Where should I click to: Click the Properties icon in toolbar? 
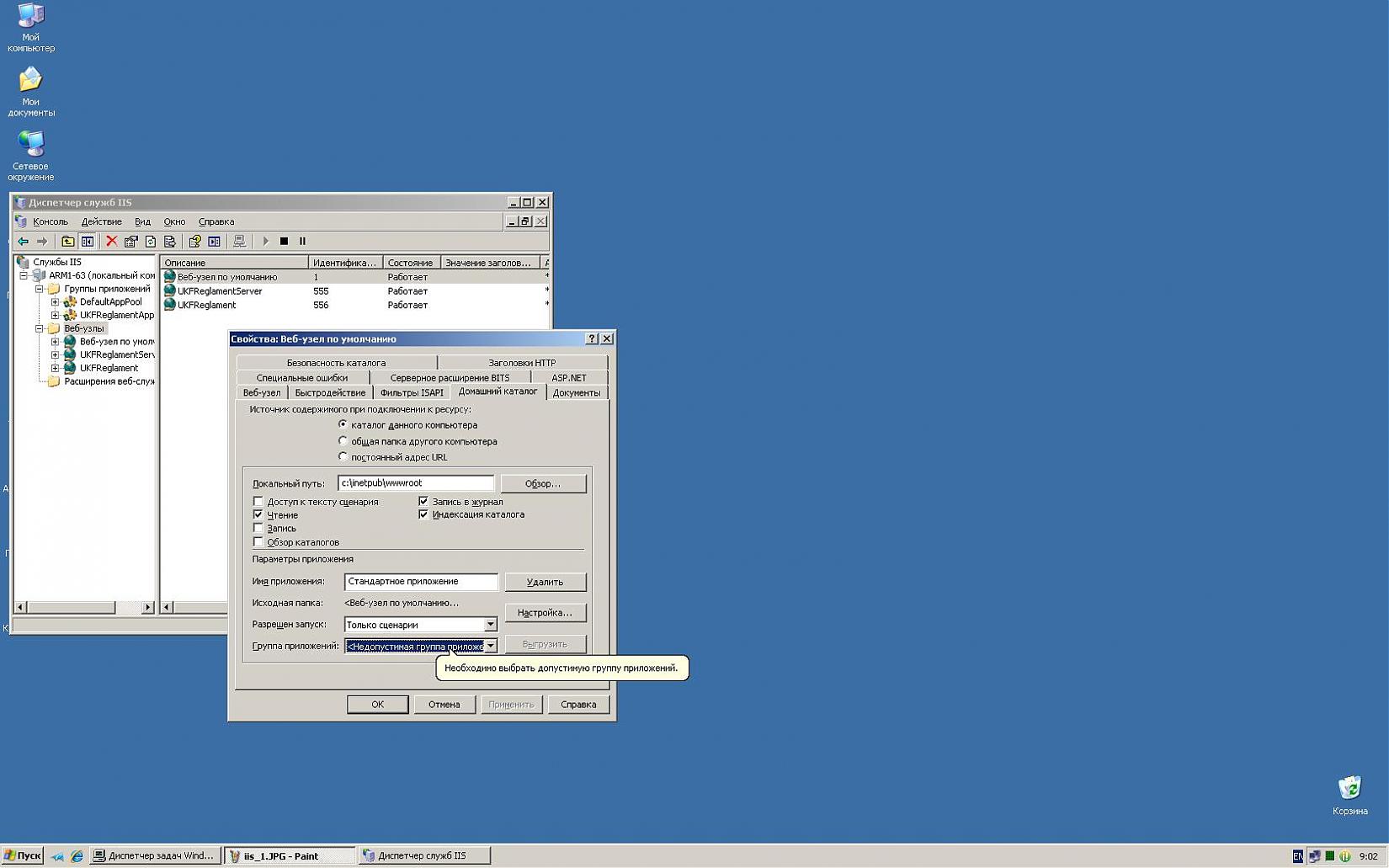tap(131, 242)
